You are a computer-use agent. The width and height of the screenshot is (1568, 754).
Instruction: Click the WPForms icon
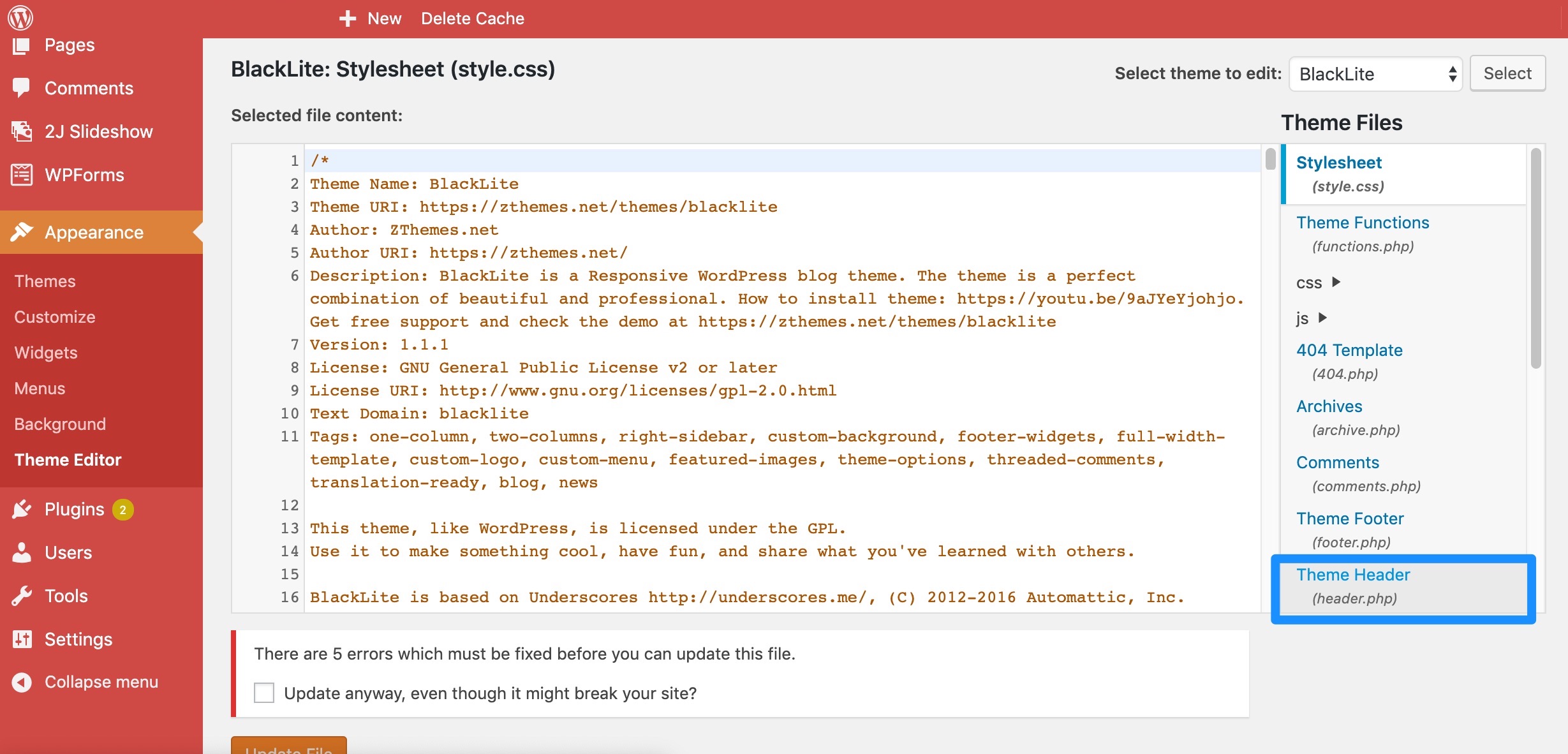point(22,175)
